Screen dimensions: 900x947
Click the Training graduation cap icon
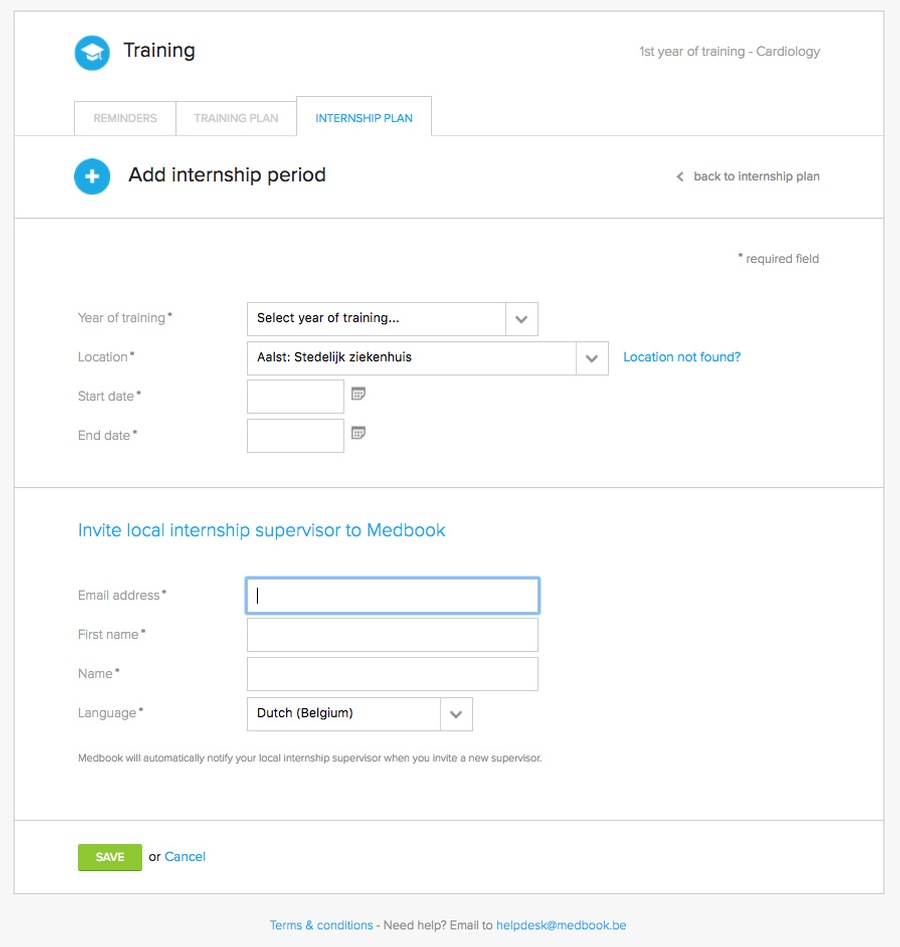(x=92, y=53)
